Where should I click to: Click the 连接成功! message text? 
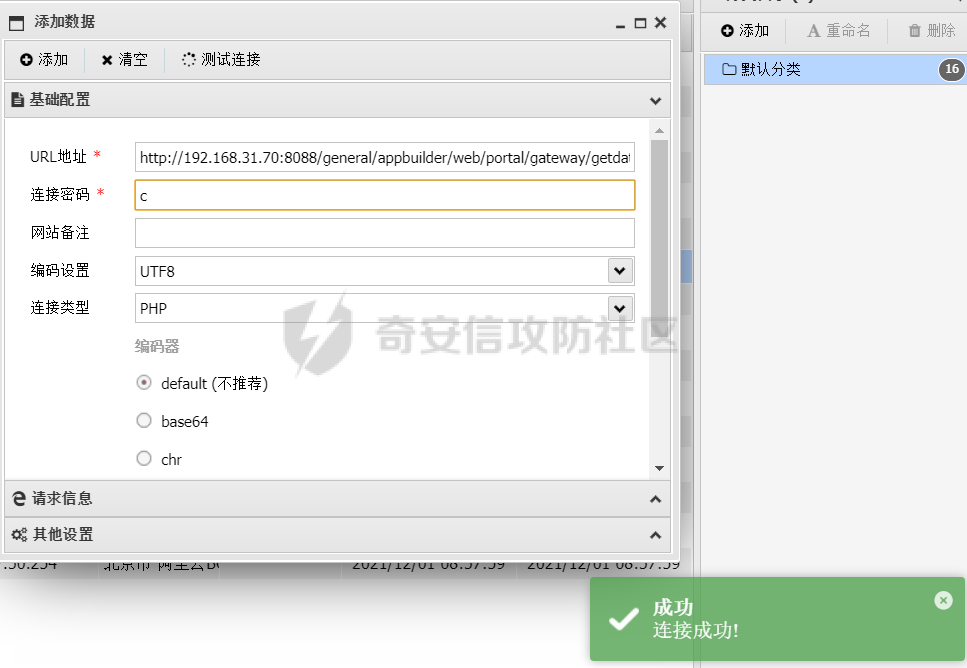coord(696,630)
